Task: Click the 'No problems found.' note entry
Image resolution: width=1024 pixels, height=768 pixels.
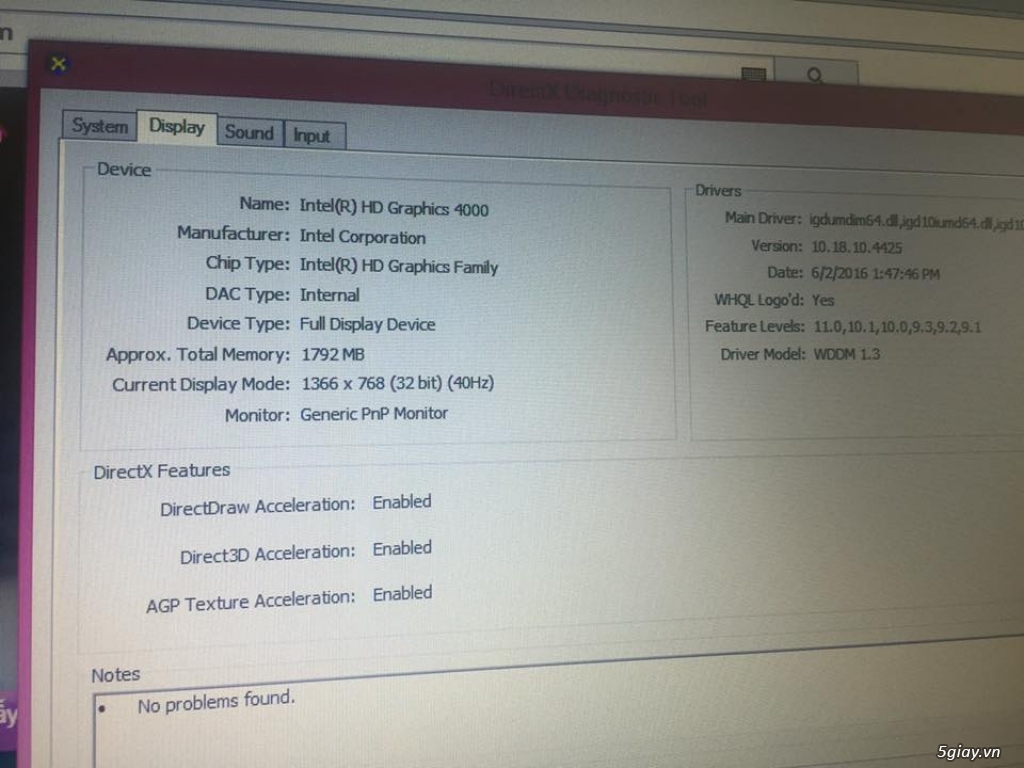Action: pos(216,702)
